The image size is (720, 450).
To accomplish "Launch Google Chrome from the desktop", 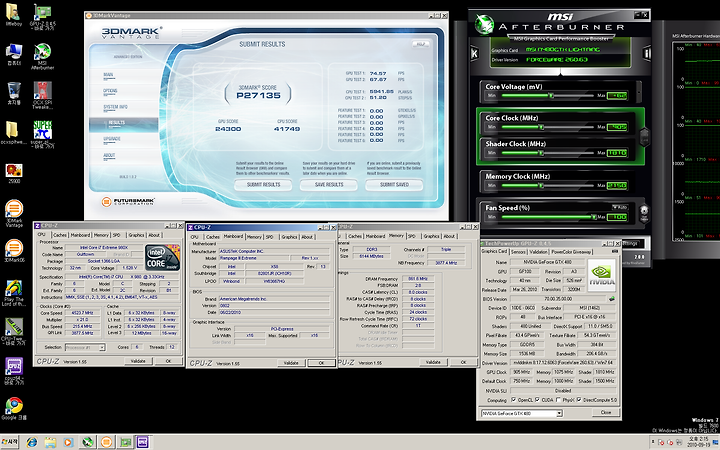I will point(14,409).
